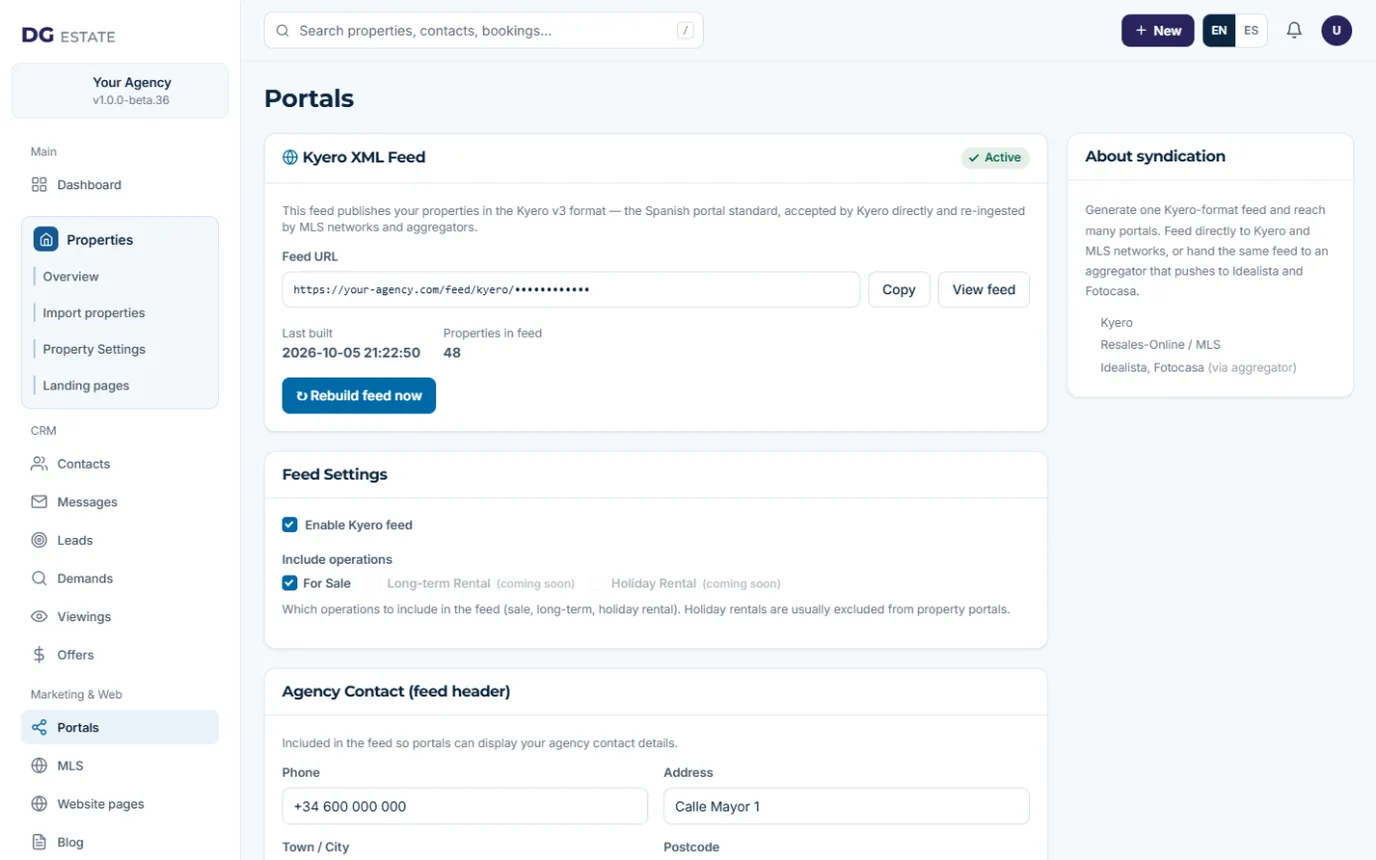Toggle the Enable Kyero feed checkbox

click(x=290, y=524)
